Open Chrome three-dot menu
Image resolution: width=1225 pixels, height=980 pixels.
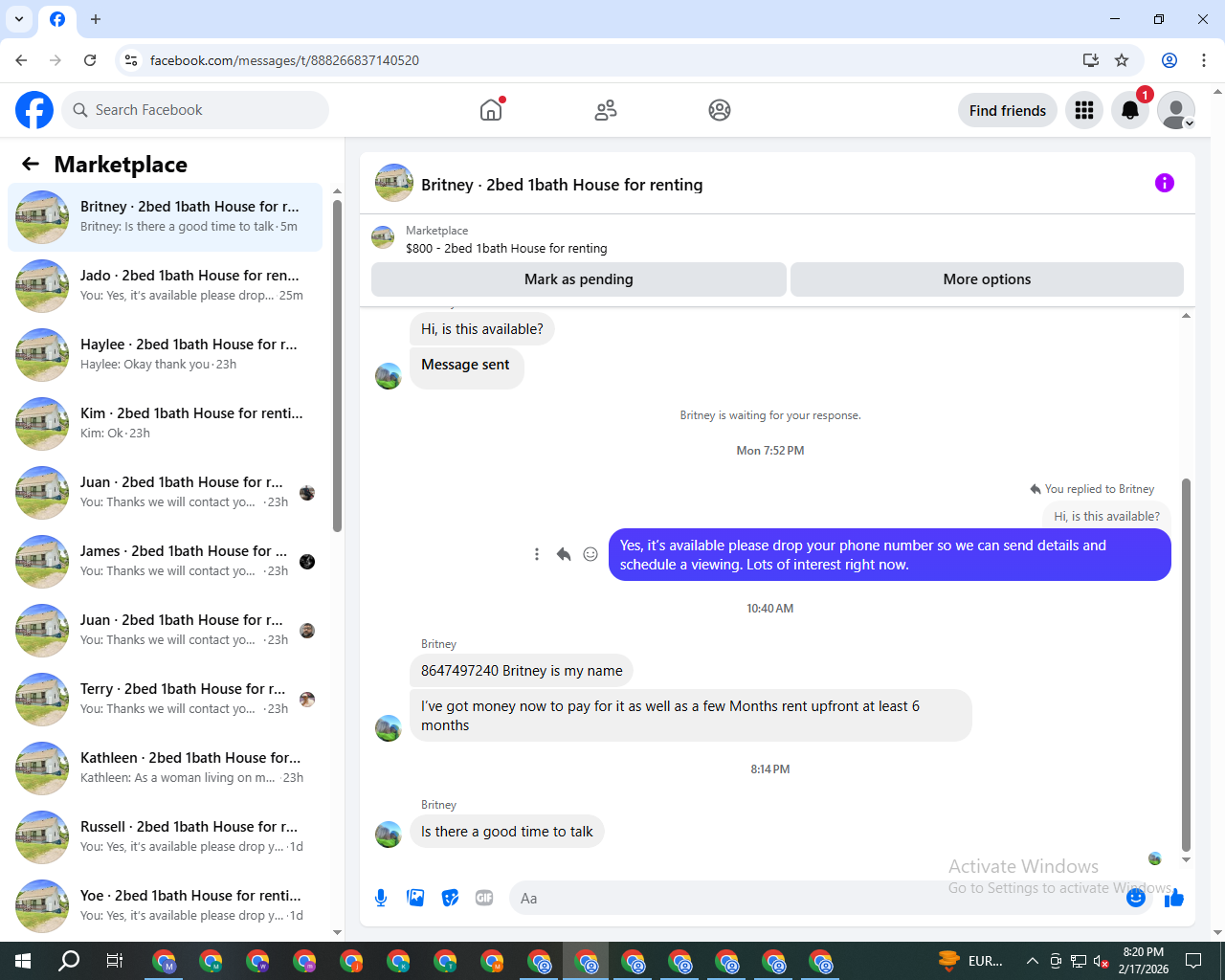click(1204, 60)
